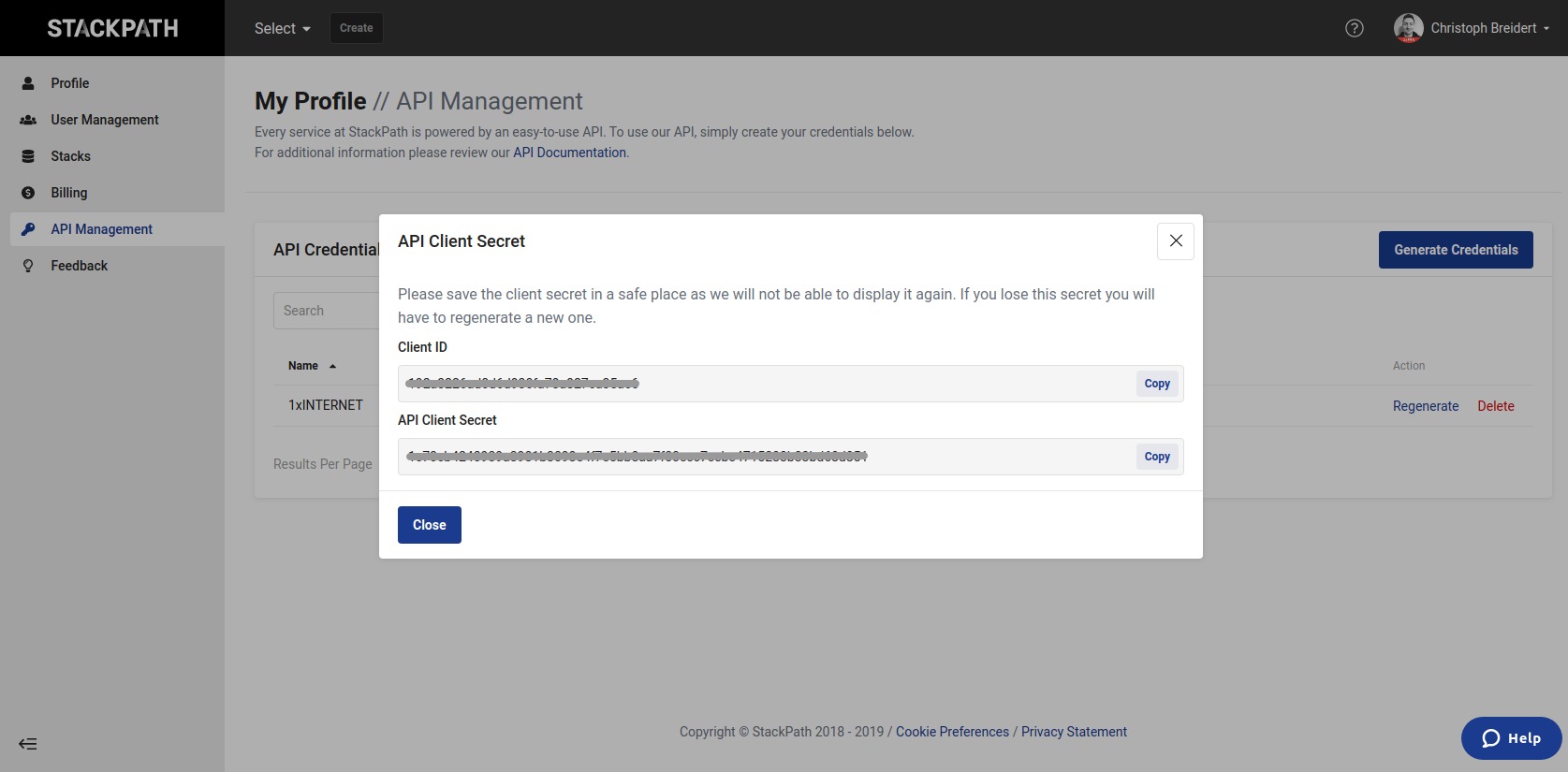Open the Help chat widget

coord(1511,738)
